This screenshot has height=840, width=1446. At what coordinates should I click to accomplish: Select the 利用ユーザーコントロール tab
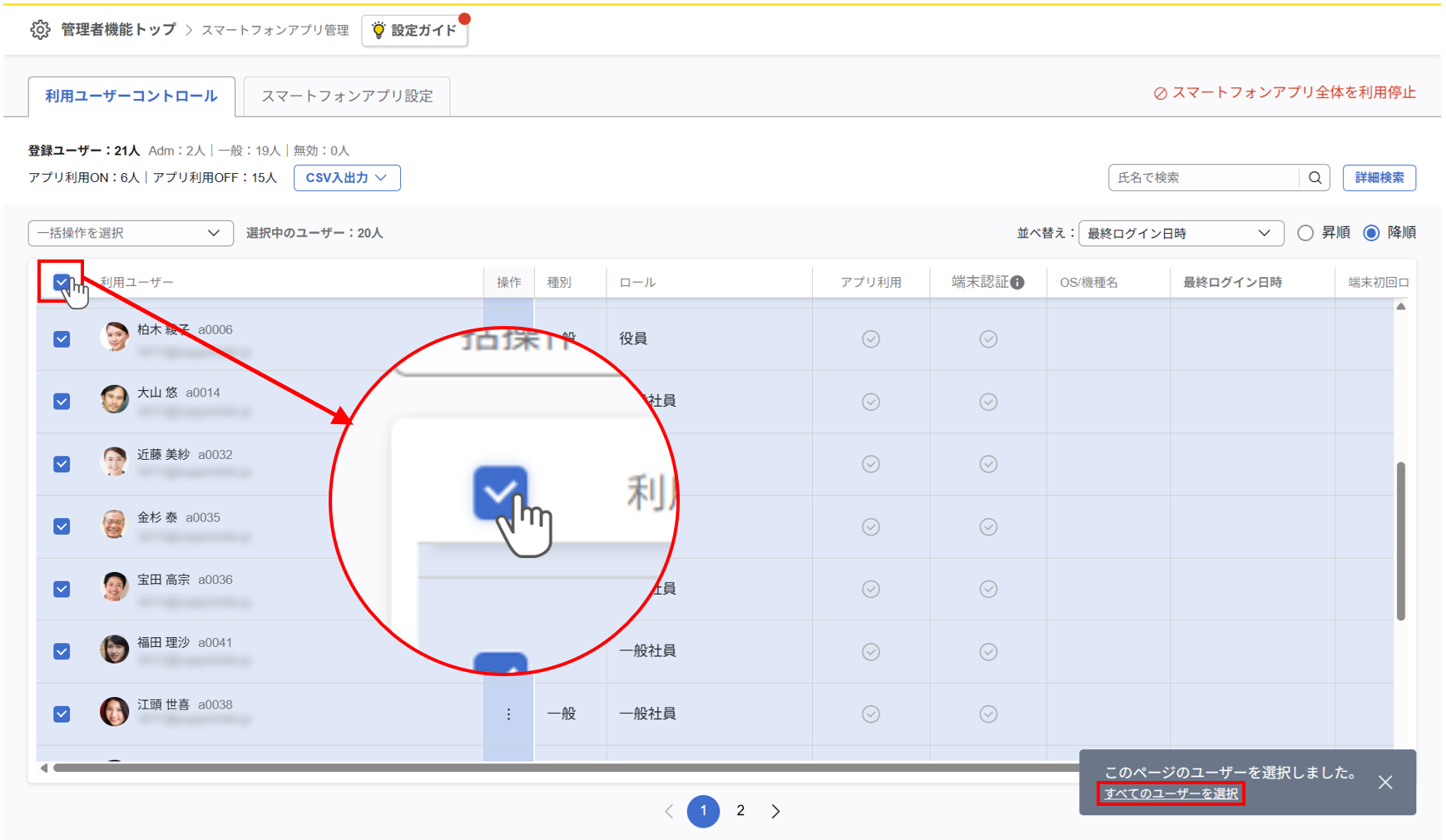pos(130,96)
